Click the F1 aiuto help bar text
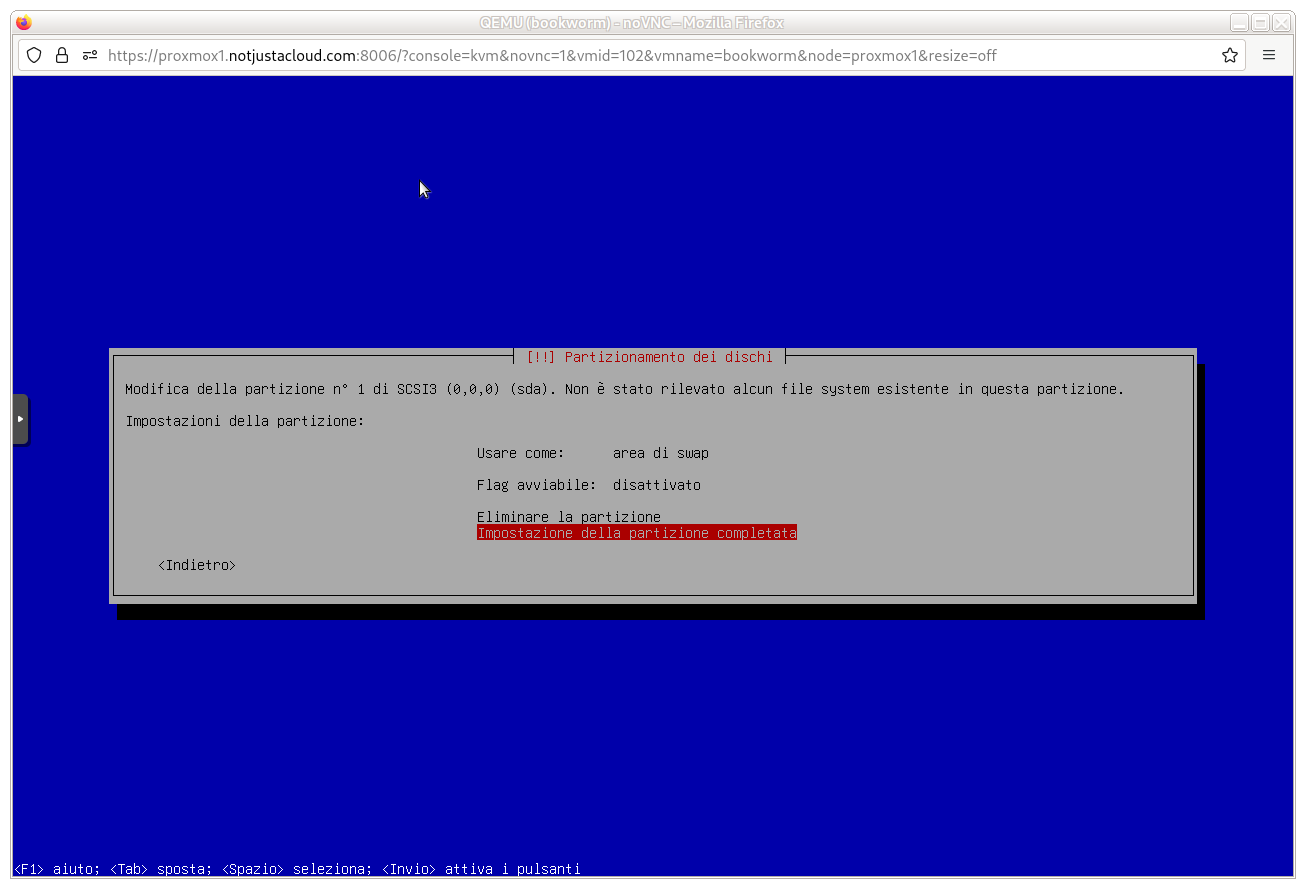The height and width of the screenshot is (889, 1306). [x=297, y=869]
